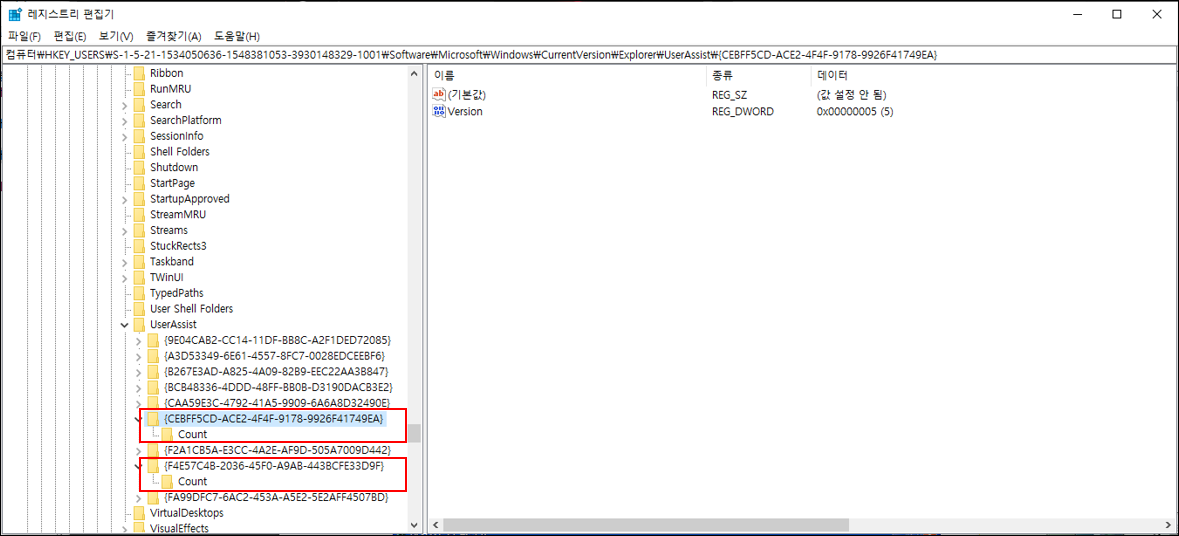Select the {F4E57C4B-2036-45F0-A9AB-443BCFE33D9F} key
The image size is (1179, 536).
tap(274, 465)
